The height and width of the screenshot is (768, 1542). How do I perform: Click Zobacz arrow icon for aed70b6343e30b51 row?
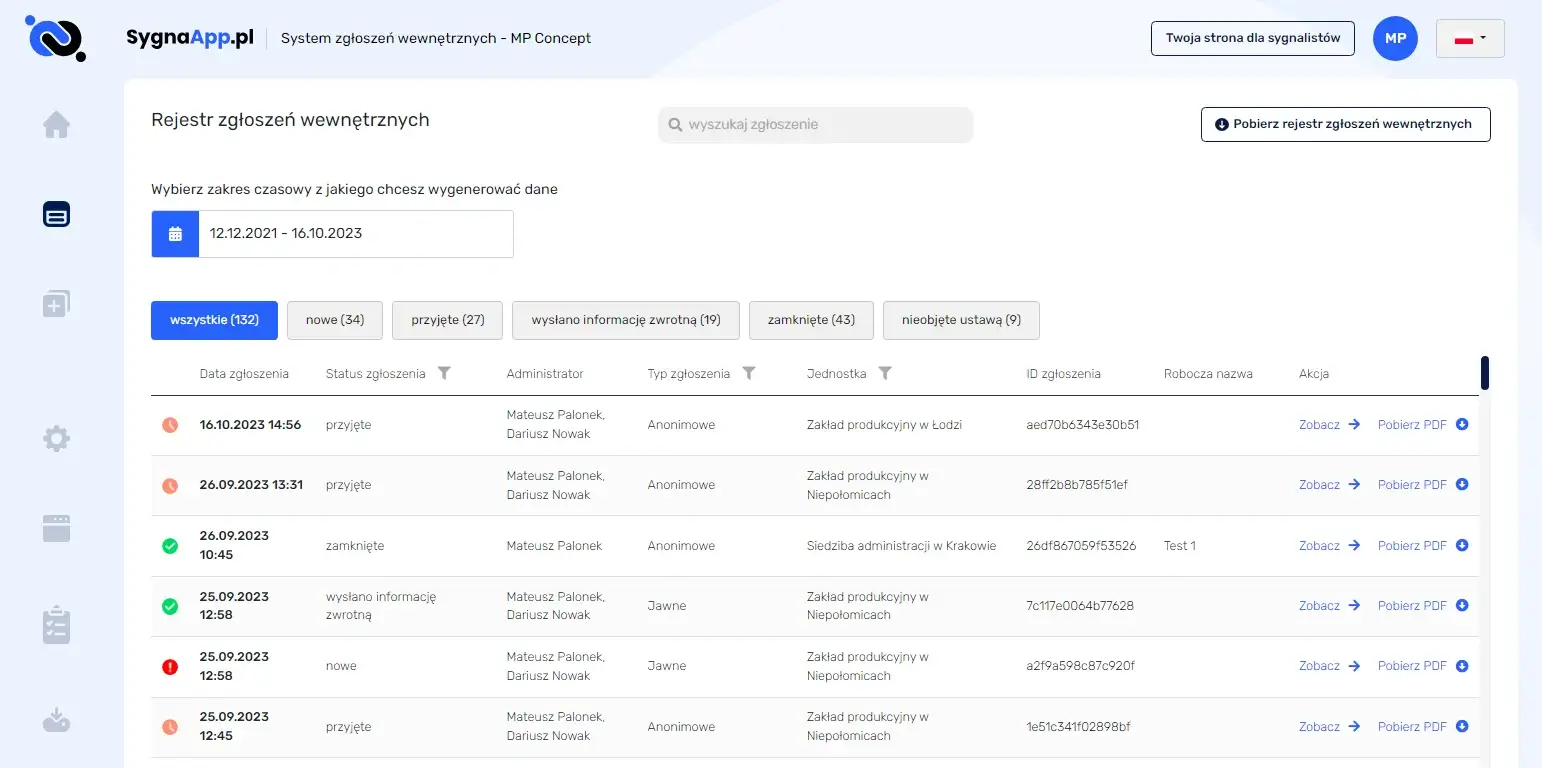pyautogui.click(x=1354, y=425)
